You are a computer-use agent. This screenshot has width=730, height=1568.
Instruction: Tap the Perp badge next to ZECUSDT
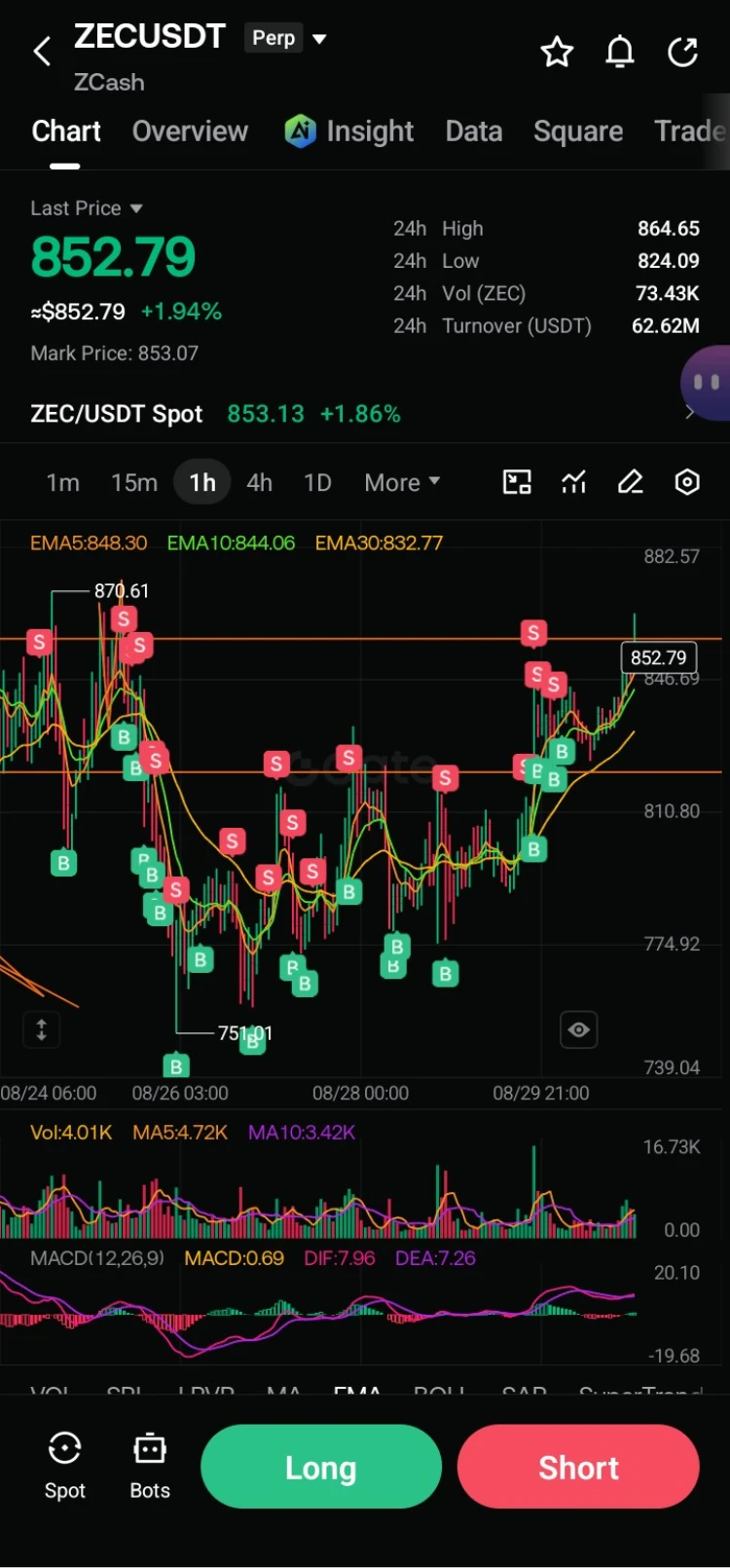coord(274,38)
